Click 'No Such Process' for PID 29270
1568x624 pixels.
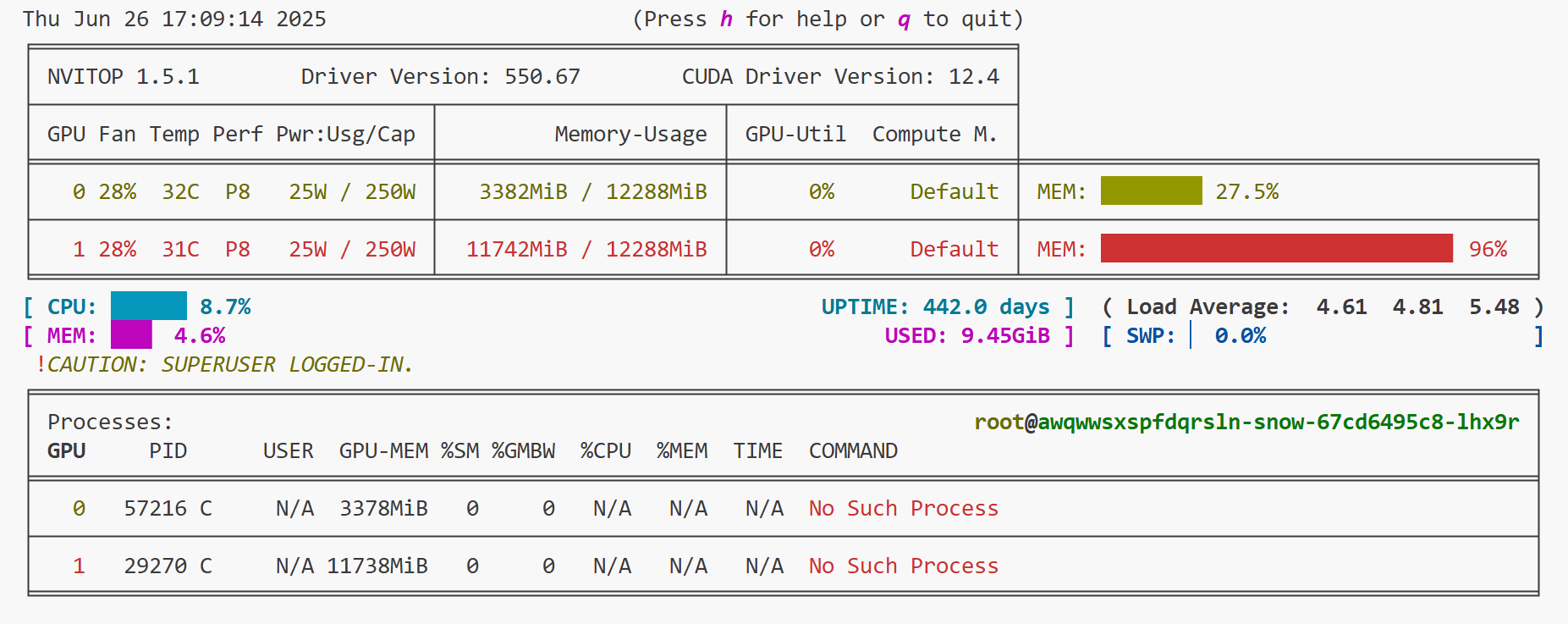point(904,566)
